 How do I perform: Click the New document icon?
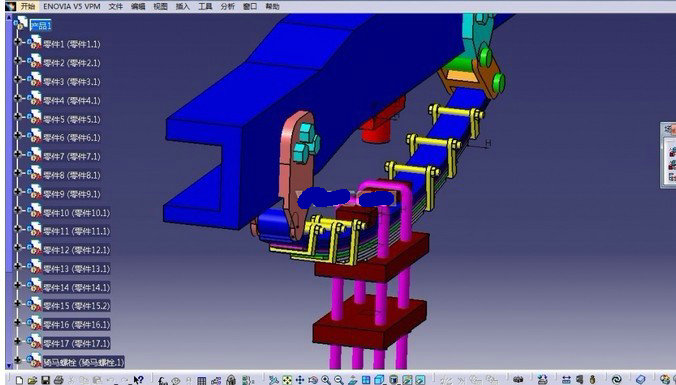coord(19,380)
